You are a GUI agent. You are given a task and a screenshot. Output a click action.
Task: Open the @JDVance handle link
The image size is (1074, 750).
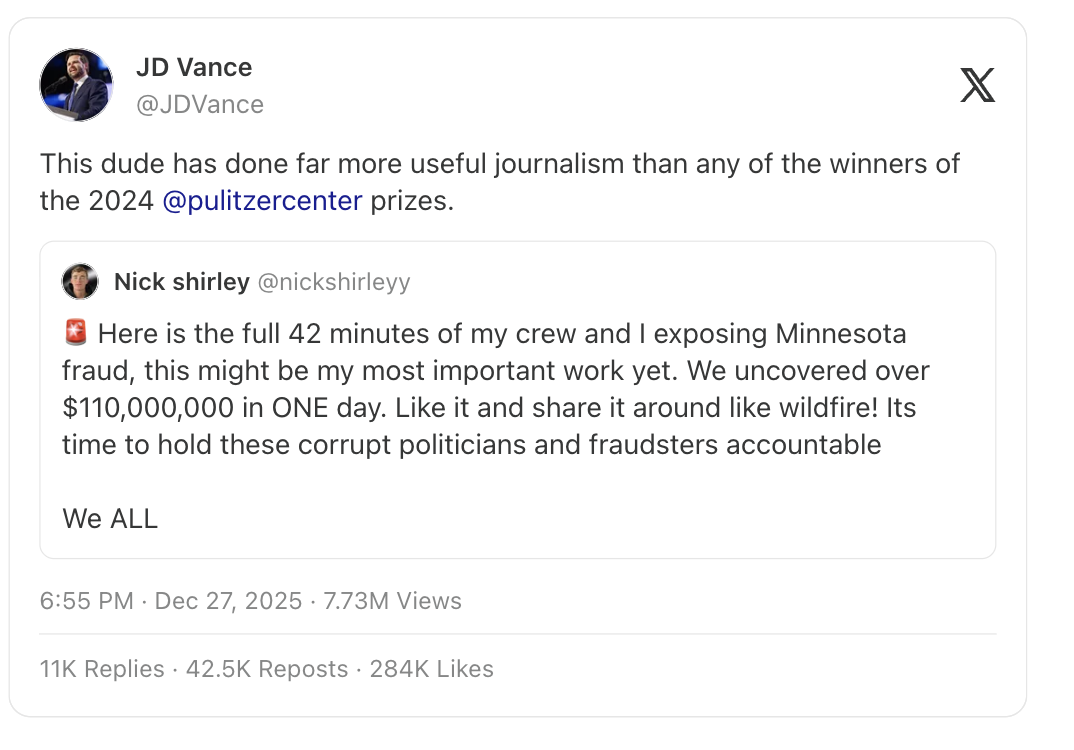[x=199, y=104]
